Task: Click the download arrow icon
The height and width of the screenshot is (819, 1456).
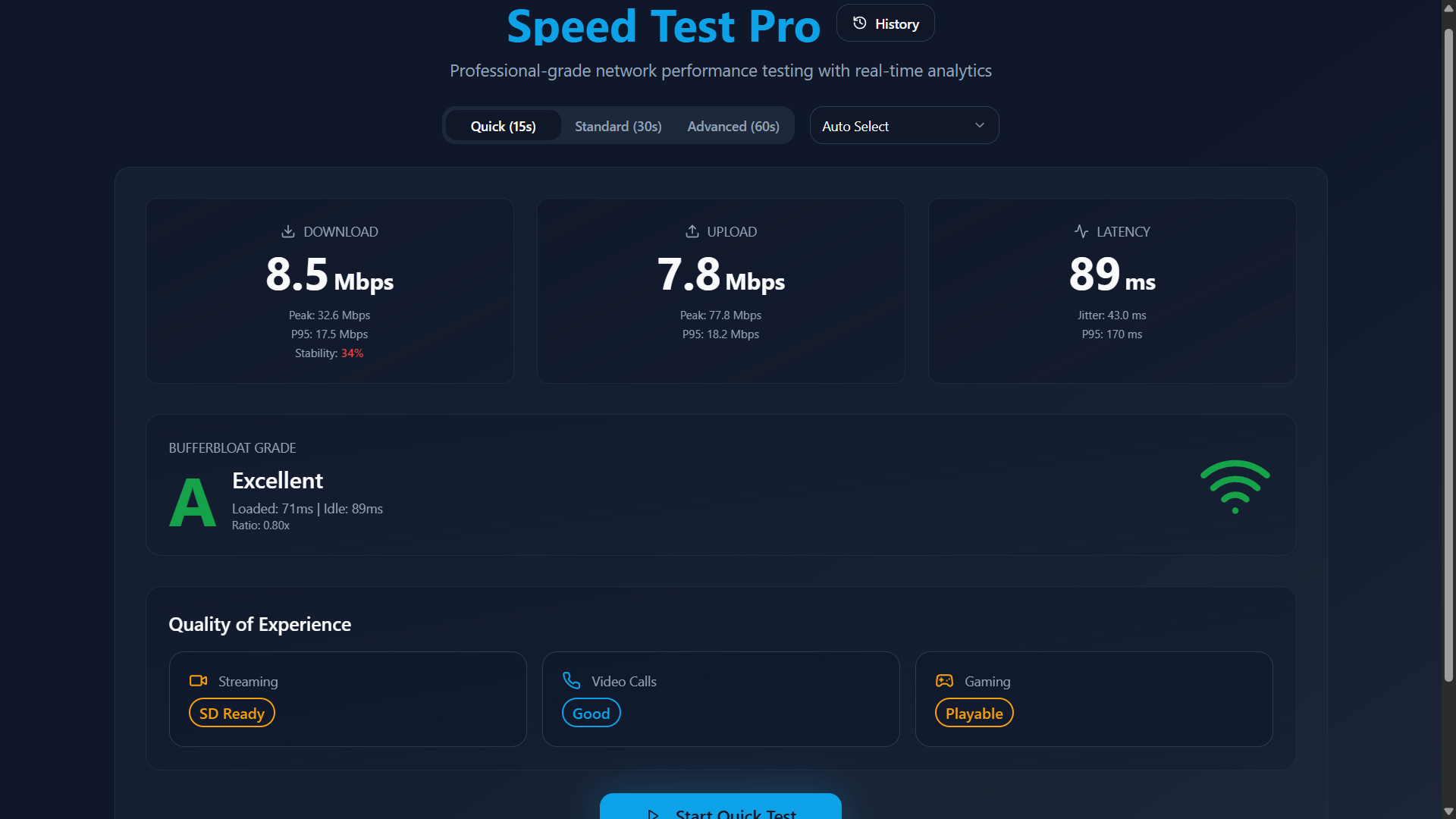Action: click(288, 231)
